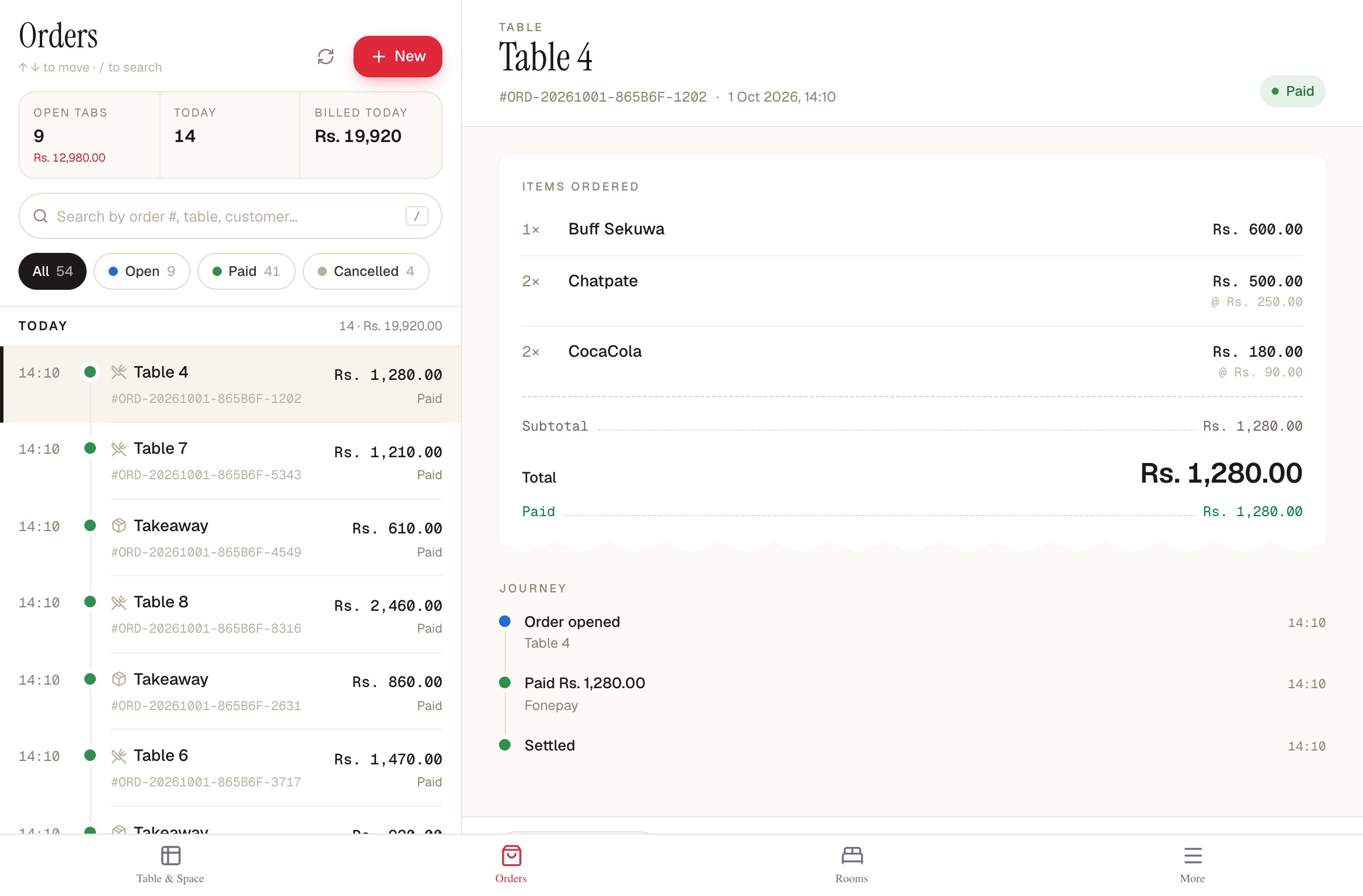Click Rs. 12,980.00 open tabs amount
The width and height of the screenshot is (1363, 896).
69,158
